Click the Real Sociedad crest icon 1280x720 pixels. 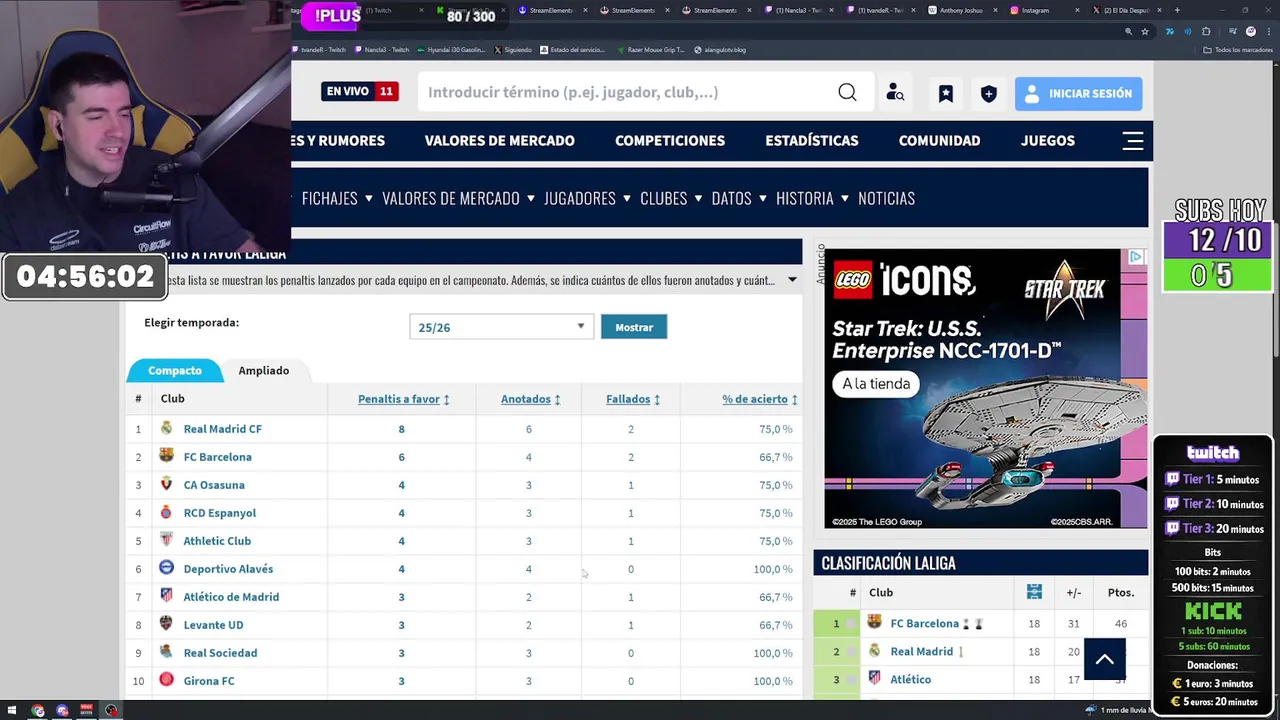(x=166, y=652)
